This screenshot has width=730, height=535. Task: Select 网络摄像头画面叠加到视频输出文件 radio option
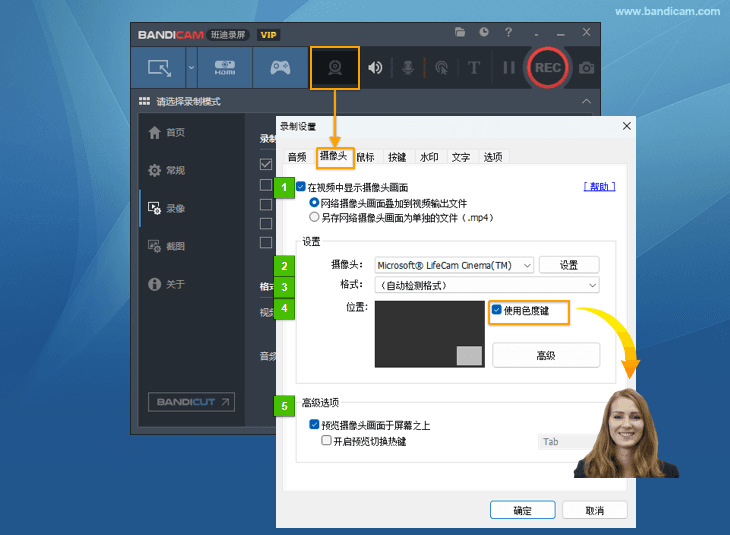click(x=314, y=203)
